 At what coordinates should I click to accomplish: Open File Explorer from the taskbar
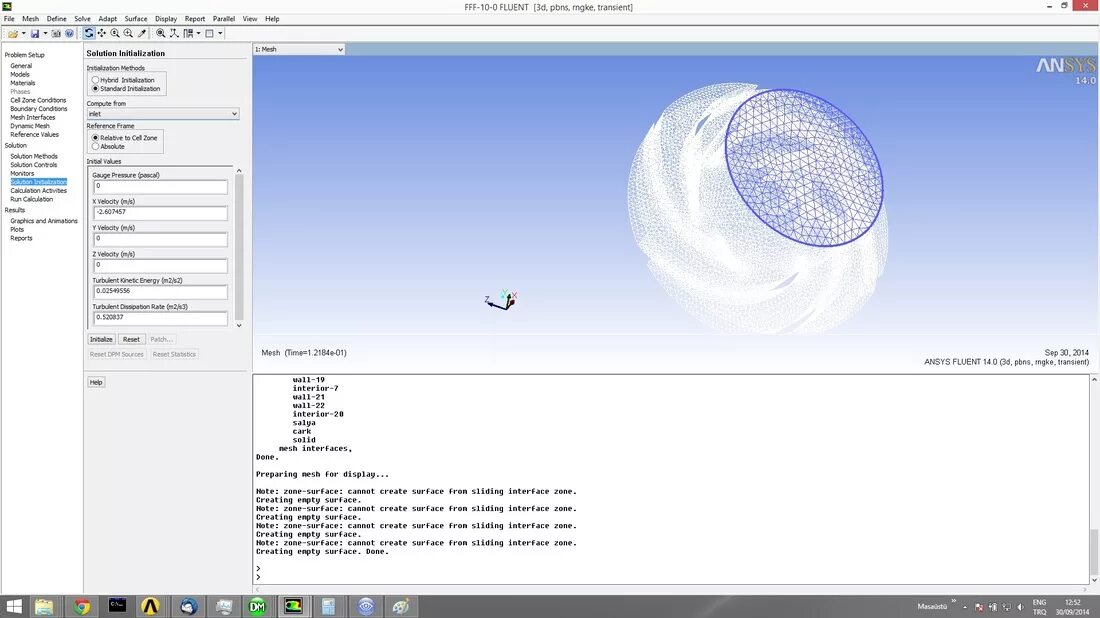tap(44, 606)
